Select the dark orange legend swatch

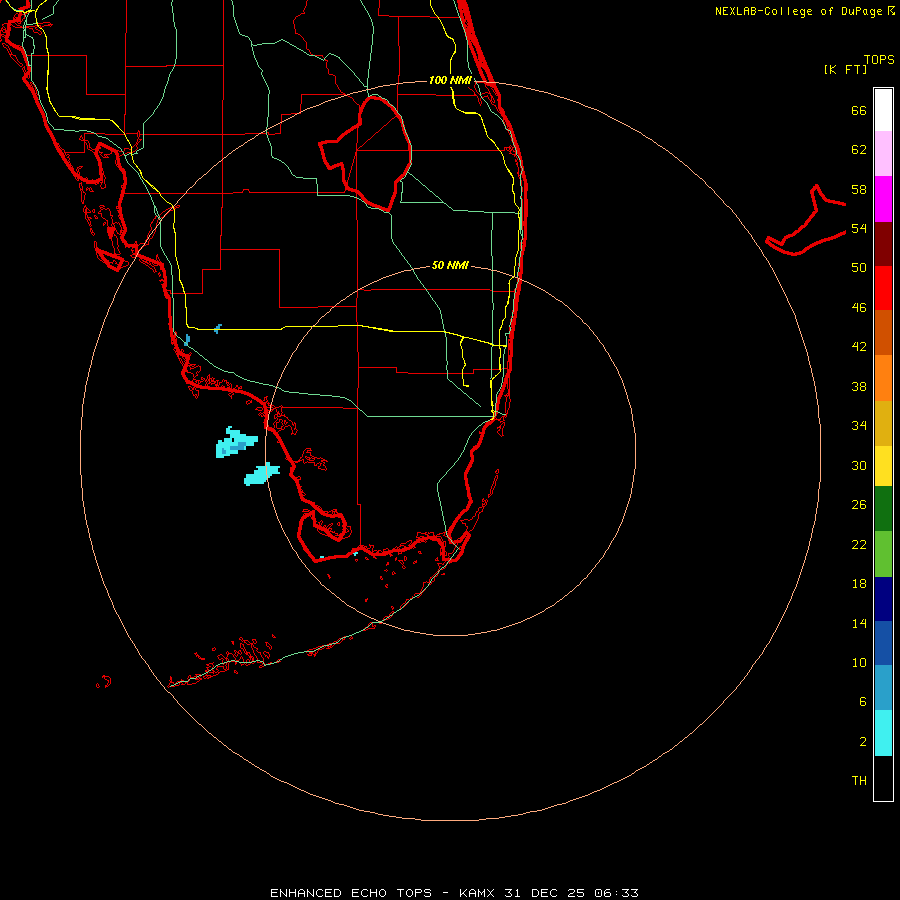(x=883, y=332)
